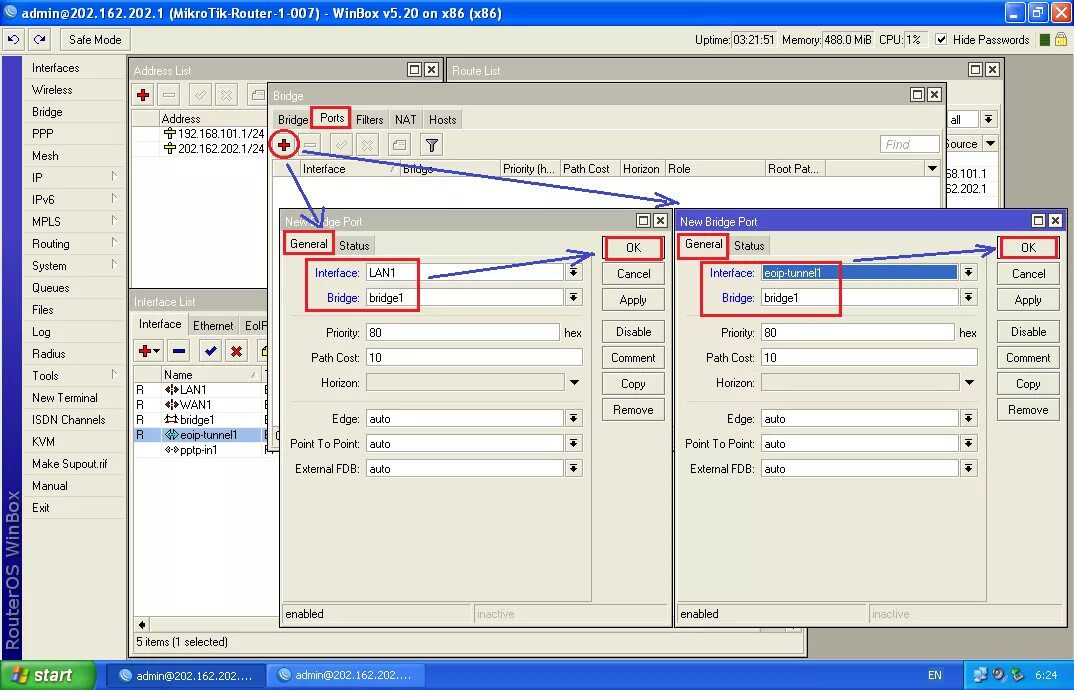Click the comment icon in Bridge Ports toolbar
The width and height of the screenshot is (1074, 690).
click(399, 145)
